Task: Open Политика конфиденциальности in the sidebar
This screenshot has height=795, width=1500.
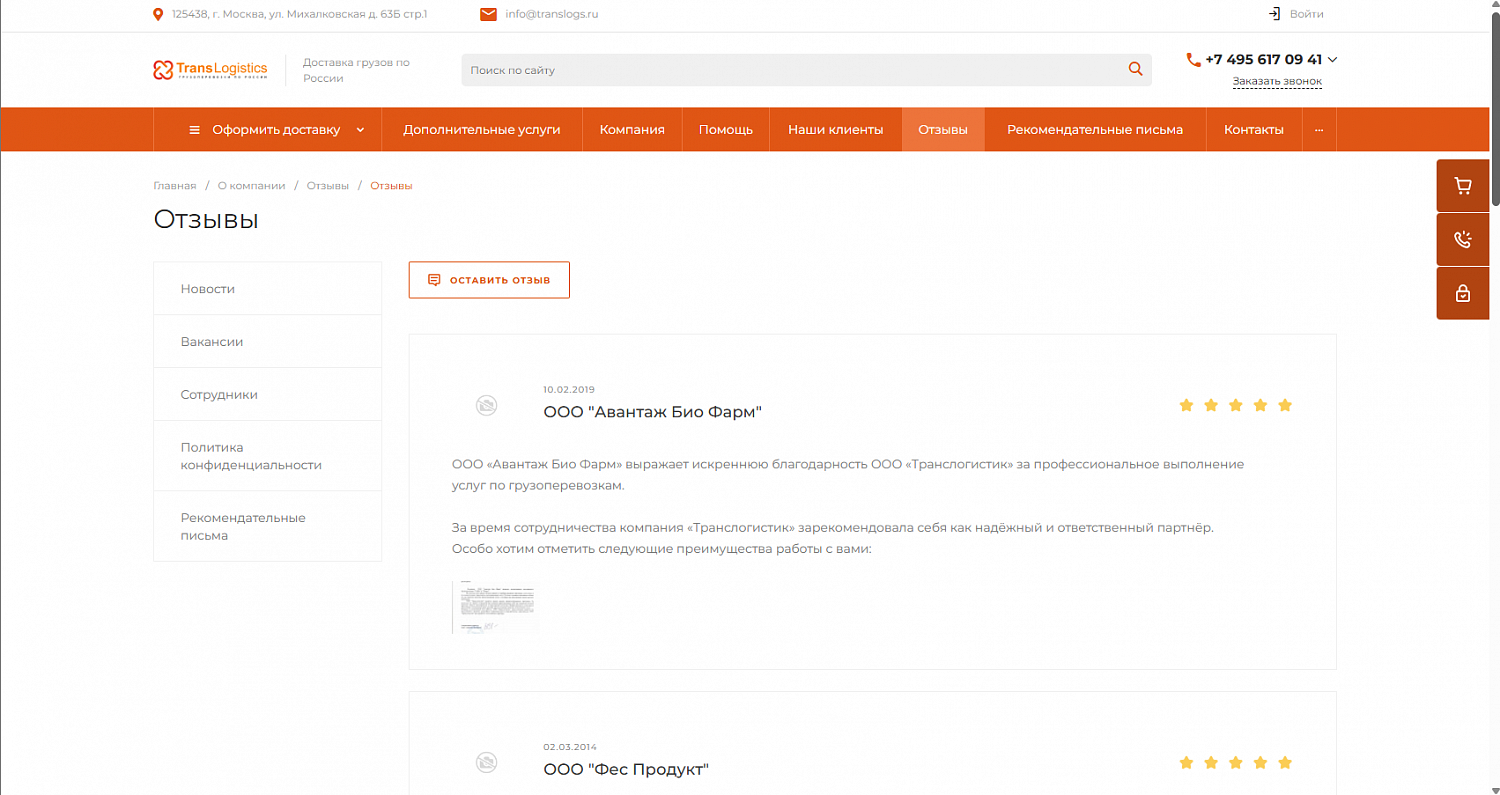Action: [267, 456]
